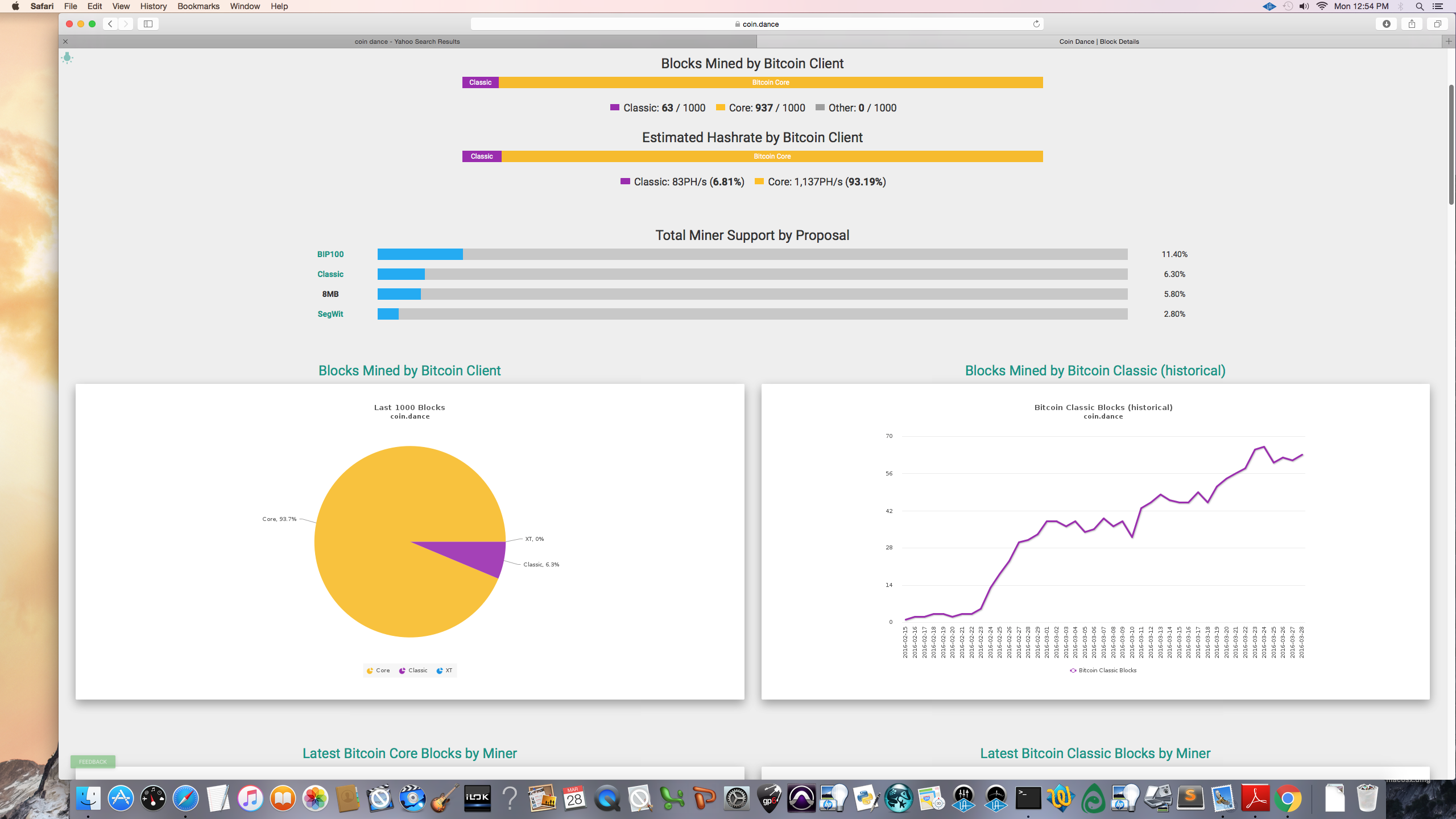Click the BIP100 blue support bar
The height and width of the screenshot is (819, 1456).
[420, 254]
